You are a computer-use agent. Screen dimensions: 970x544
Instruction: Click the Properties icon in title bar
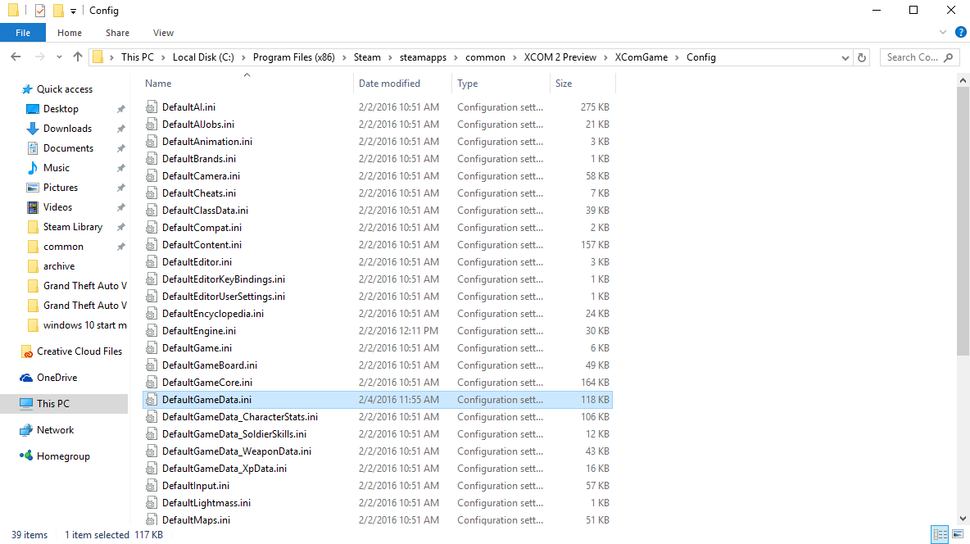(x=40, y=11)
